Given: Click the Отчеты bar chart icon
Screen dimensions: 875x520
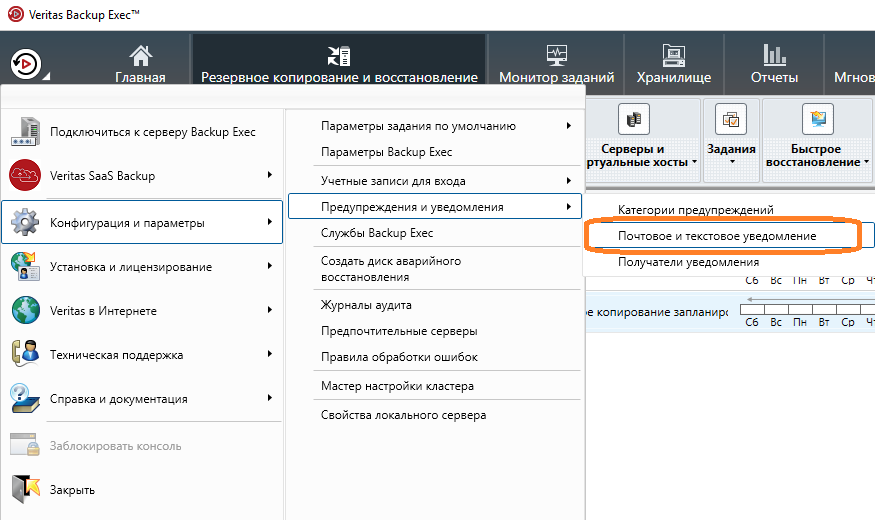Looking at the screenshot, I should point(774,55).
